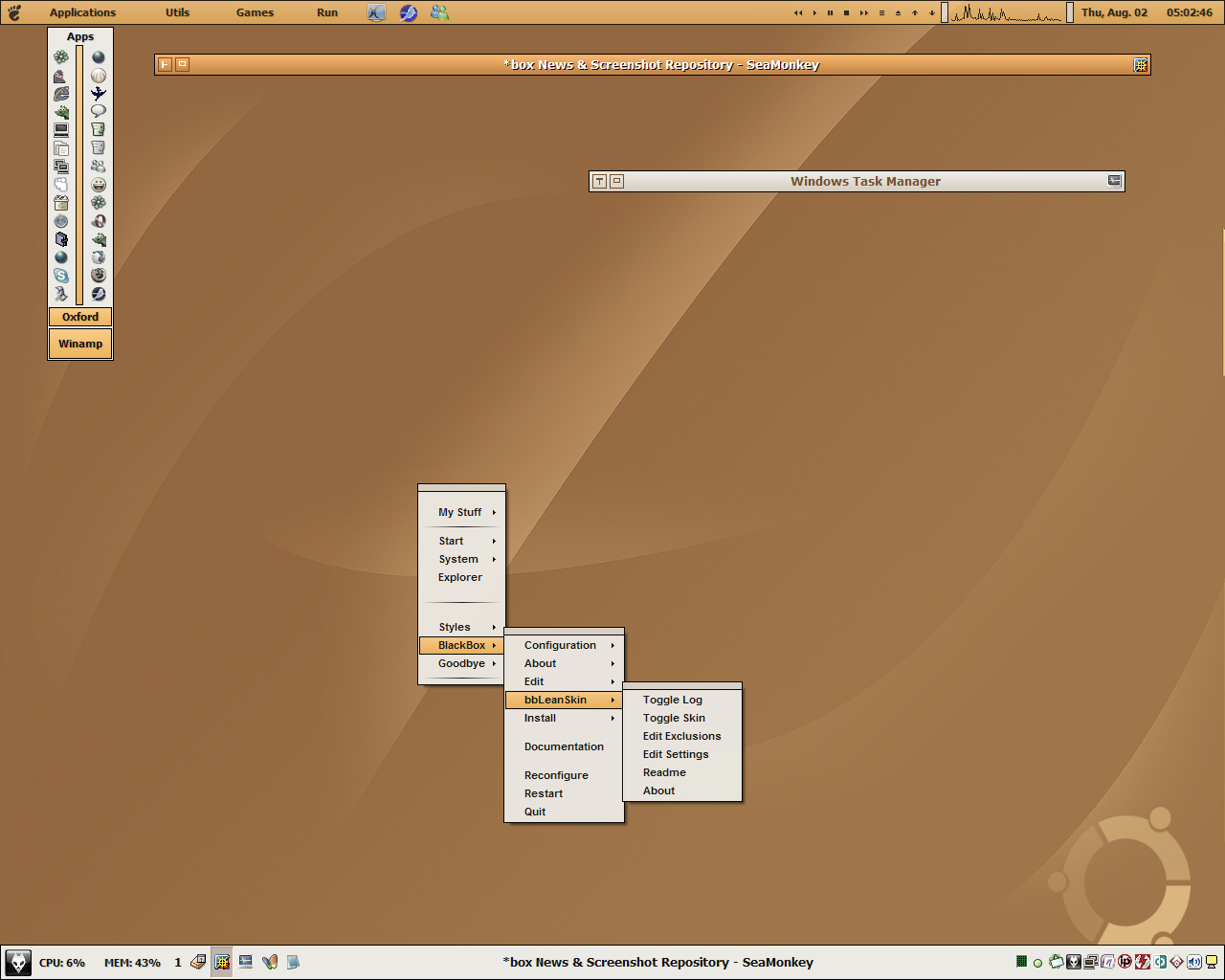Open the Utils menu in top bar
Viewport: 1225px width, 980px height.
tap(177, 12)
